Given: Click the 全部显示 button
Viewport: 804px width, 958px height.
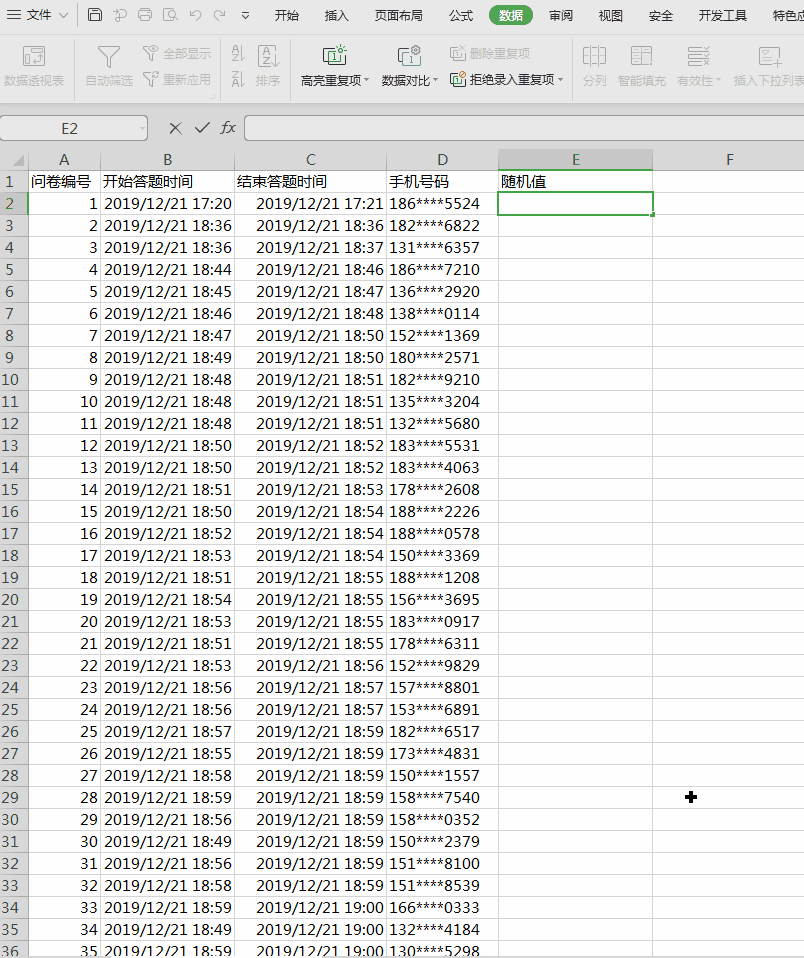Looking at the screenshot, I should tap(177, 54).
